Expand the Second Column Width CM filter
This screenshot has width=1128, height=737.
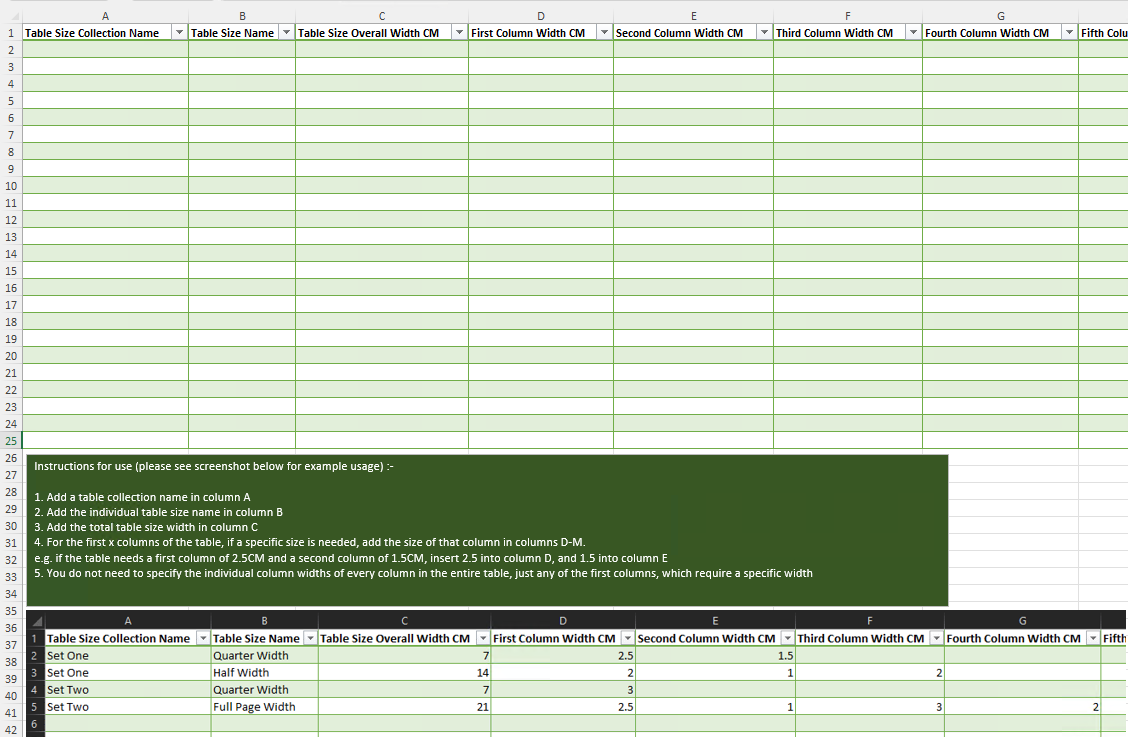pyautogui.click(x=764, y=32)
